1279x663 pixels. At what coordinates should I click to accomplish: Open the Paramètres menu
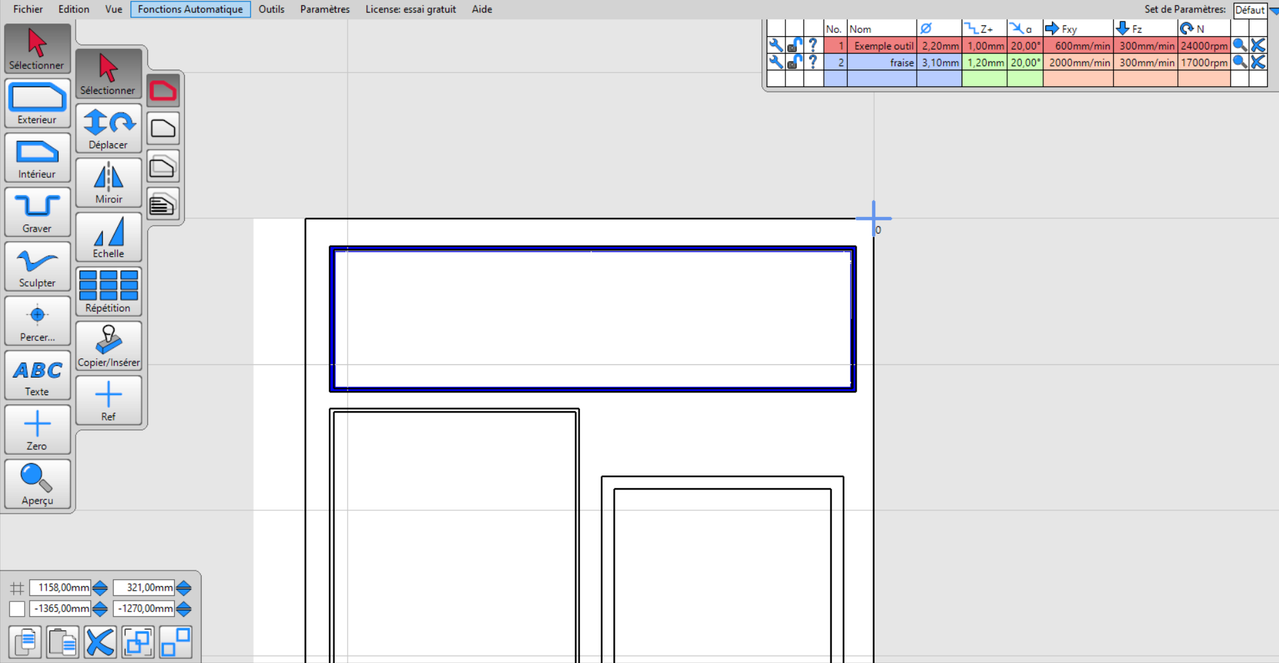coord(325,9)
